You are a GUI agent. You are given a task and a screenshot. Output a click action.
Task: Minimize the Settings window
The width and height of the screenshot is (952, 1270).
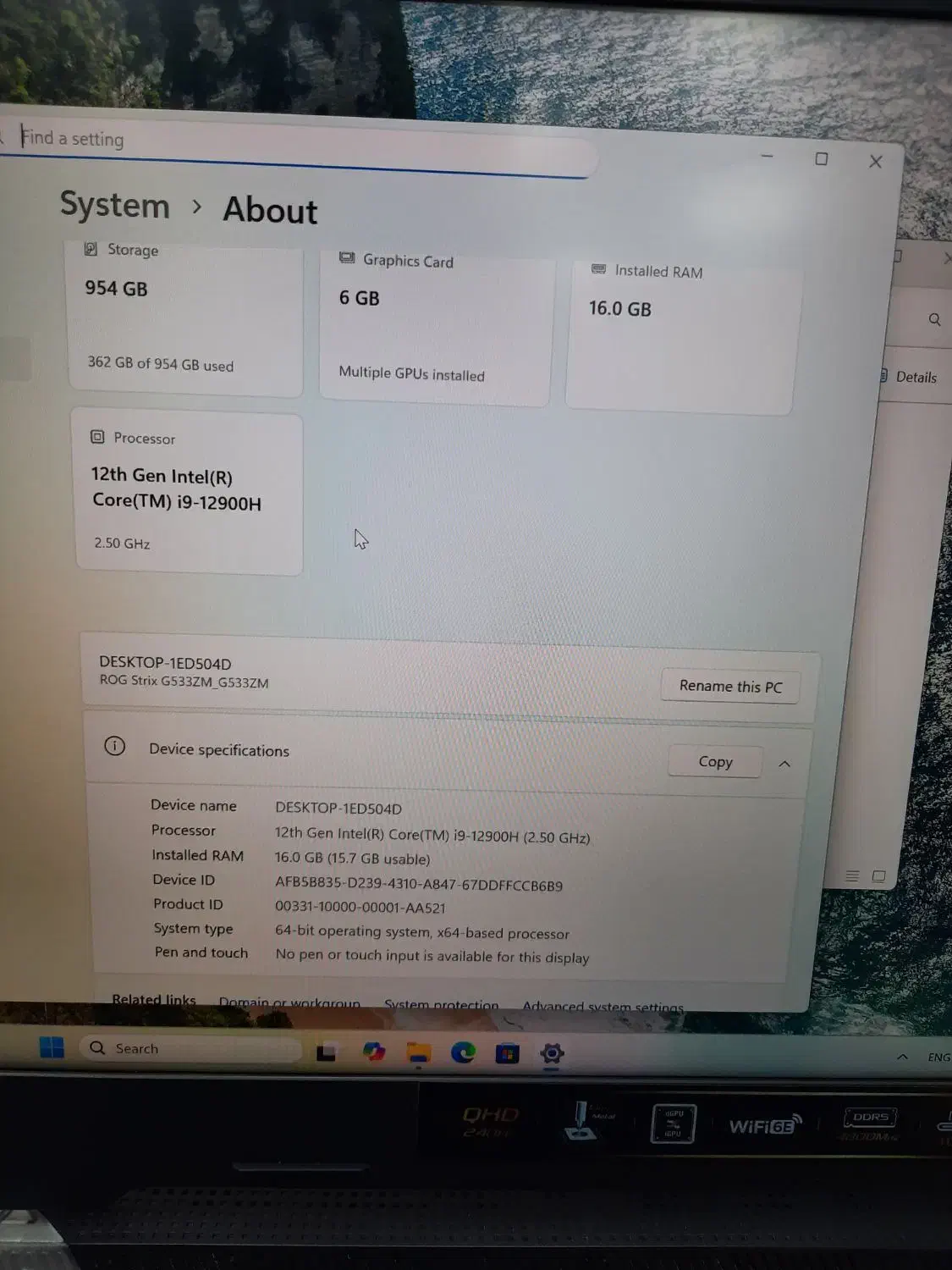coord(767,156)
